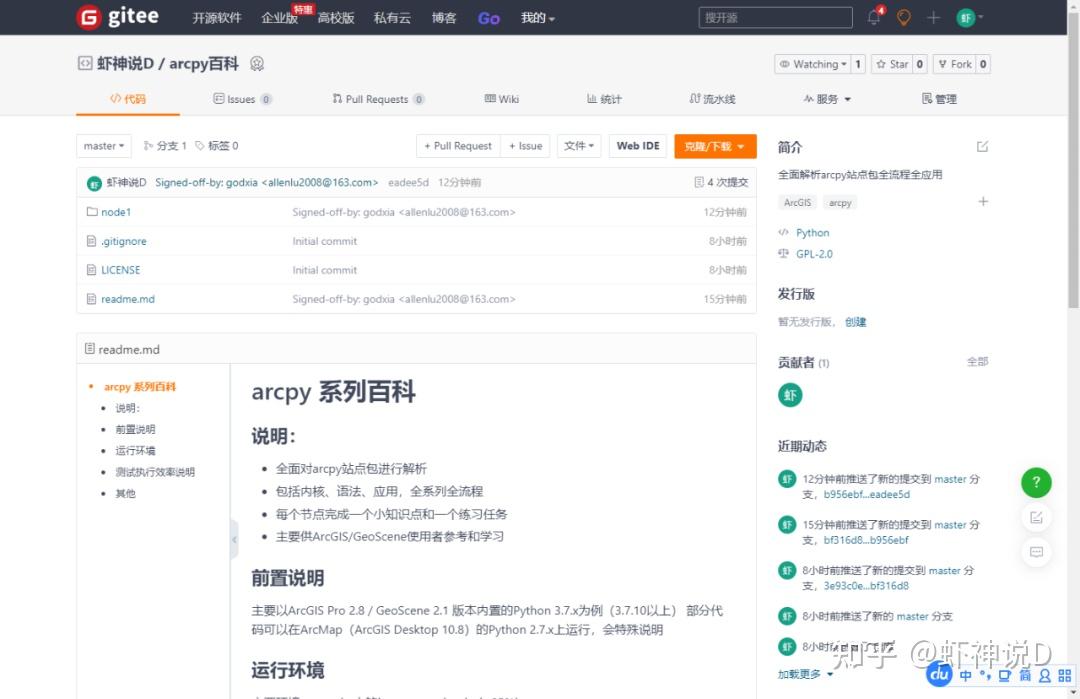Switch input language with the 中 toggle

tap(965, 676)
